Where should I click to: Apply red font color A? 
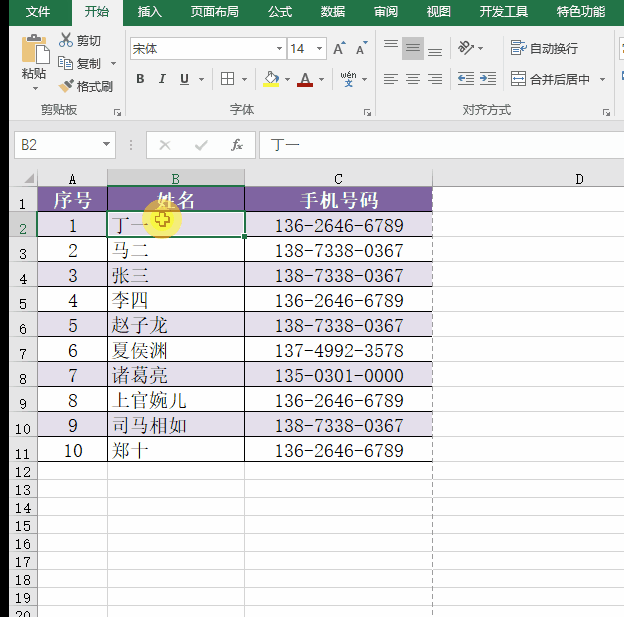tap(305, 79)
